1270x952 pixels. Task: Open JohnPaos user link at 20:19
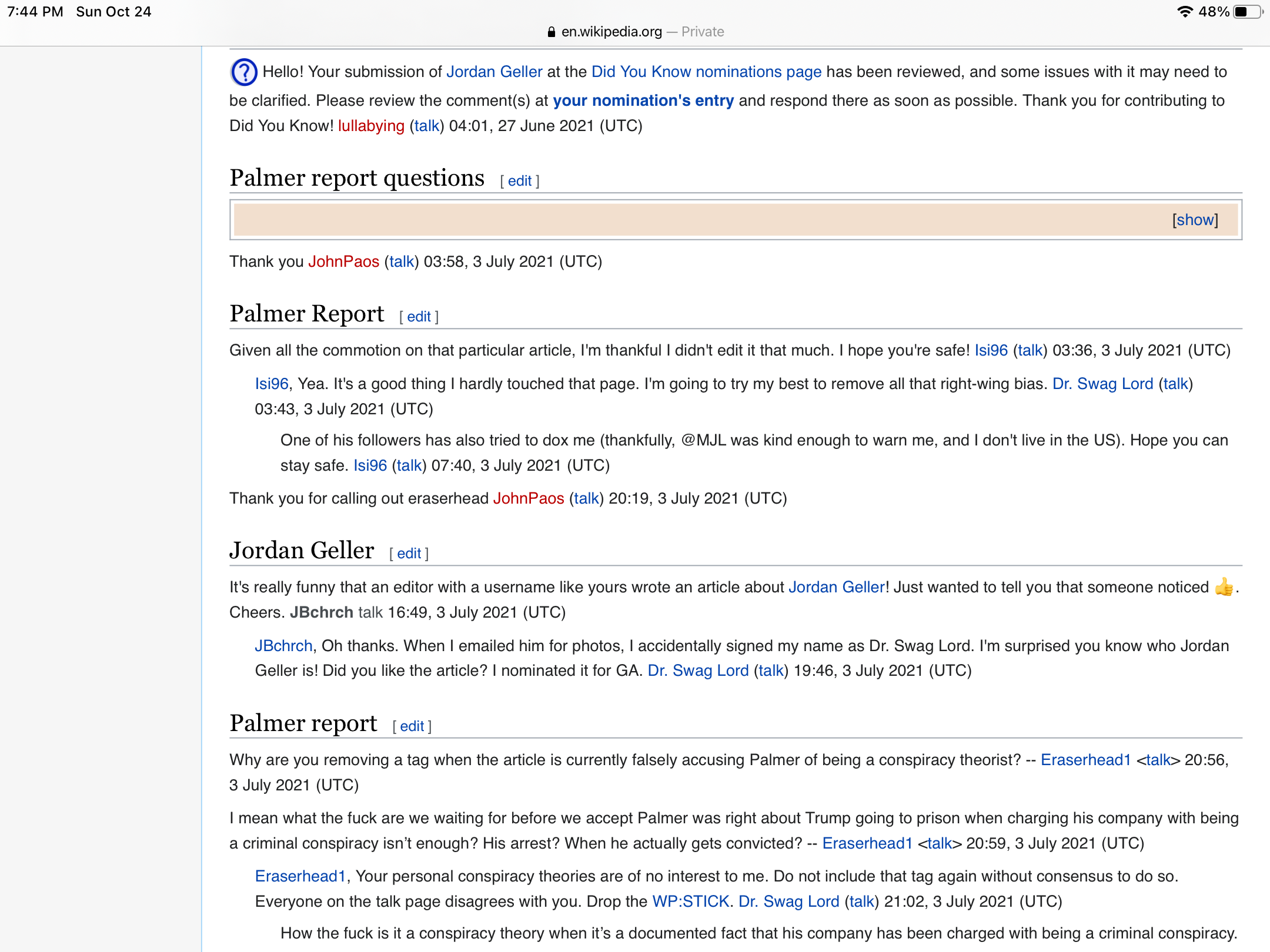[x=529, y=498]
